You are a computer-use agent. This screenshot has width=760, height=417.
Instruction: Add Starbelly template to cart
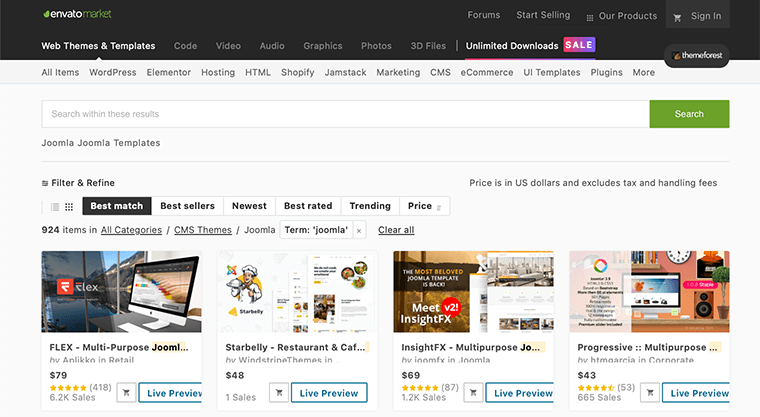coord(279,393)
